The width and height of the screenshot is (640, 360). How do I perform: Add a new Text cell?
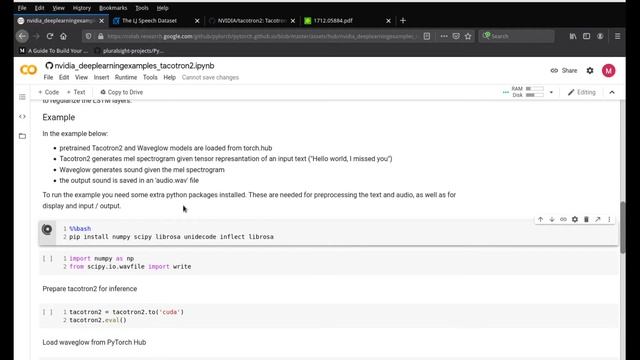click(x=76, y=92)
